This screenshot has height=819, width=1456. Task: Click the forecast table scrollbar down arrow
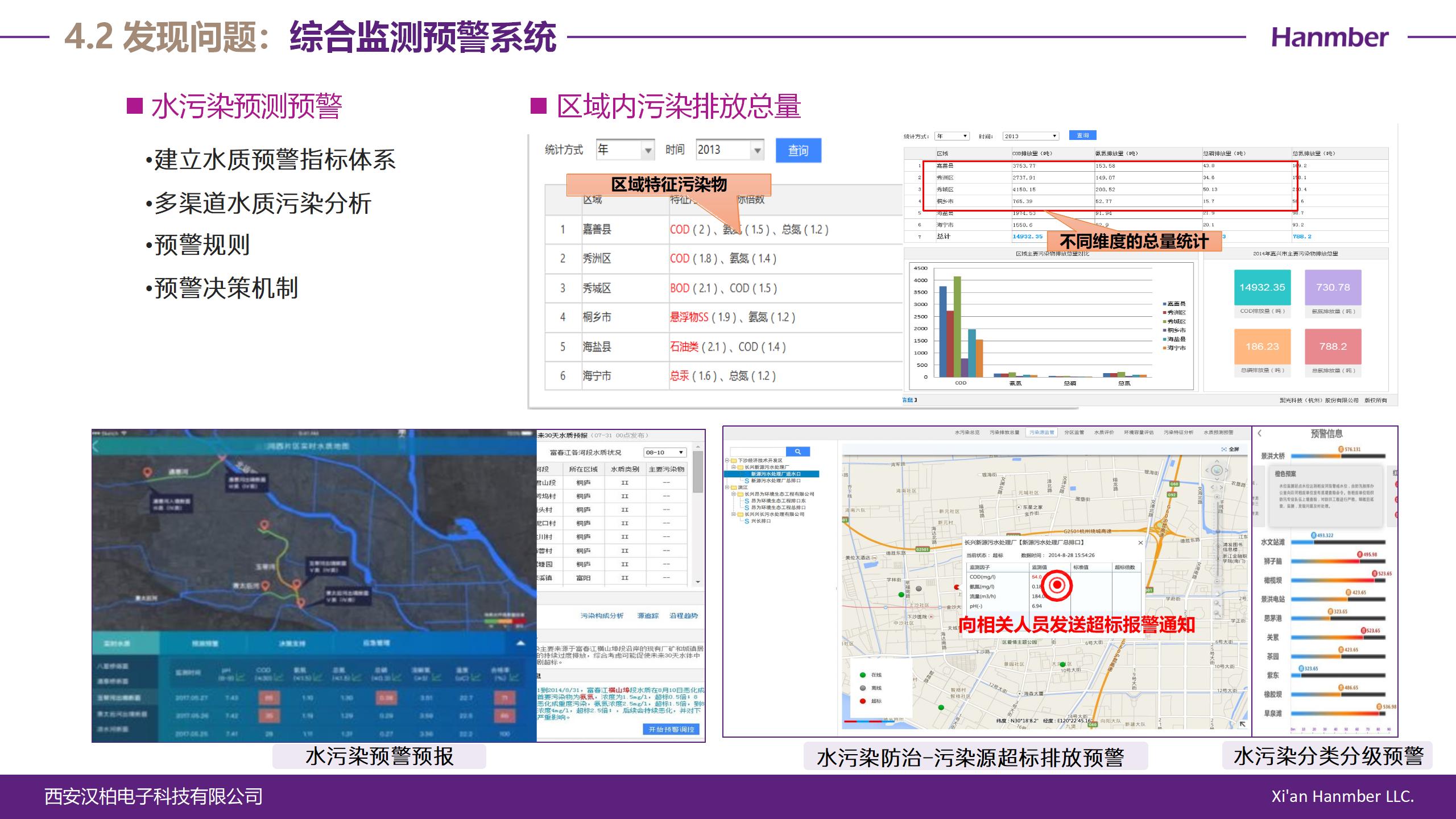698,582
